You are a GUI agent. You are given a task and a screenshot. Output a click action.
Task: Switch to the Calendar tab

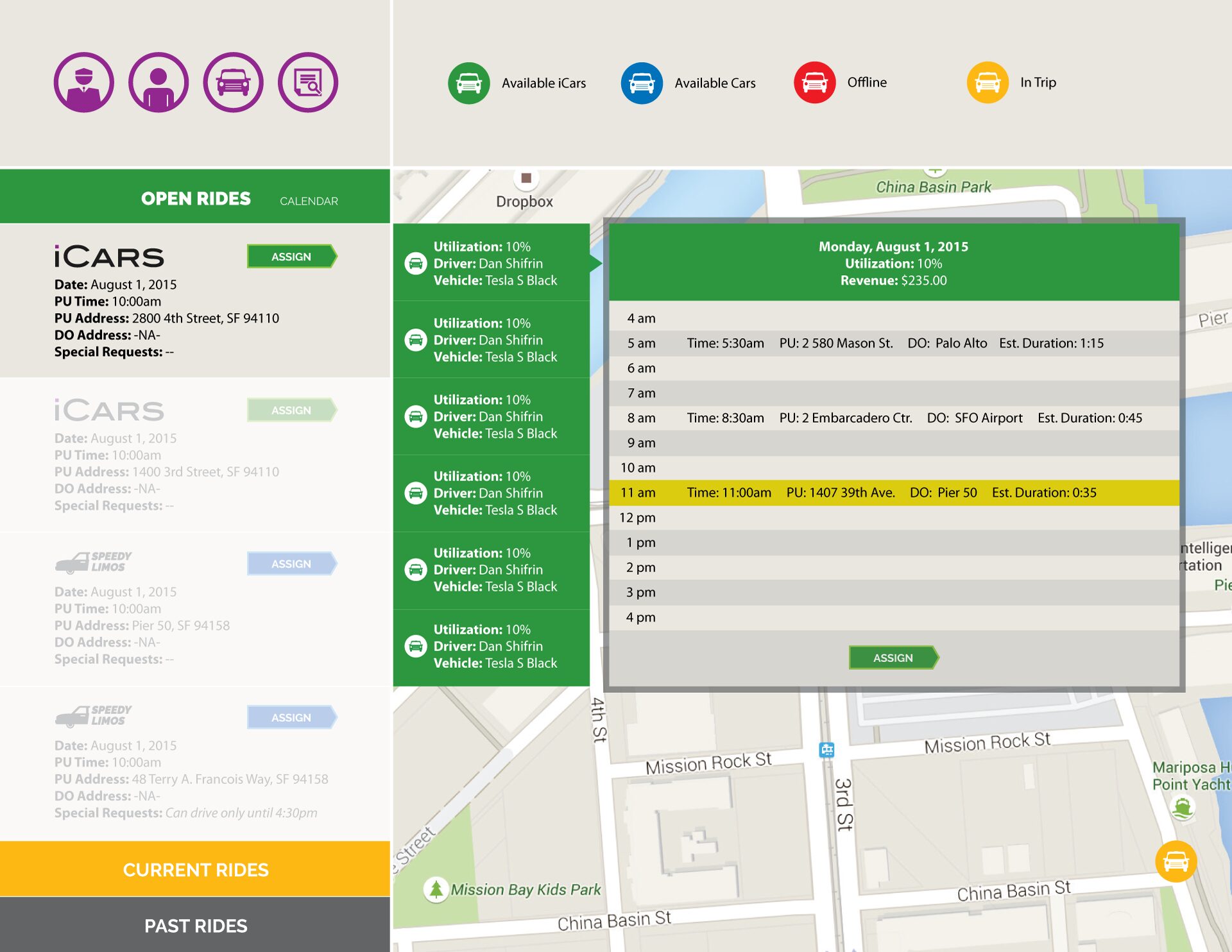click(309, 201)
